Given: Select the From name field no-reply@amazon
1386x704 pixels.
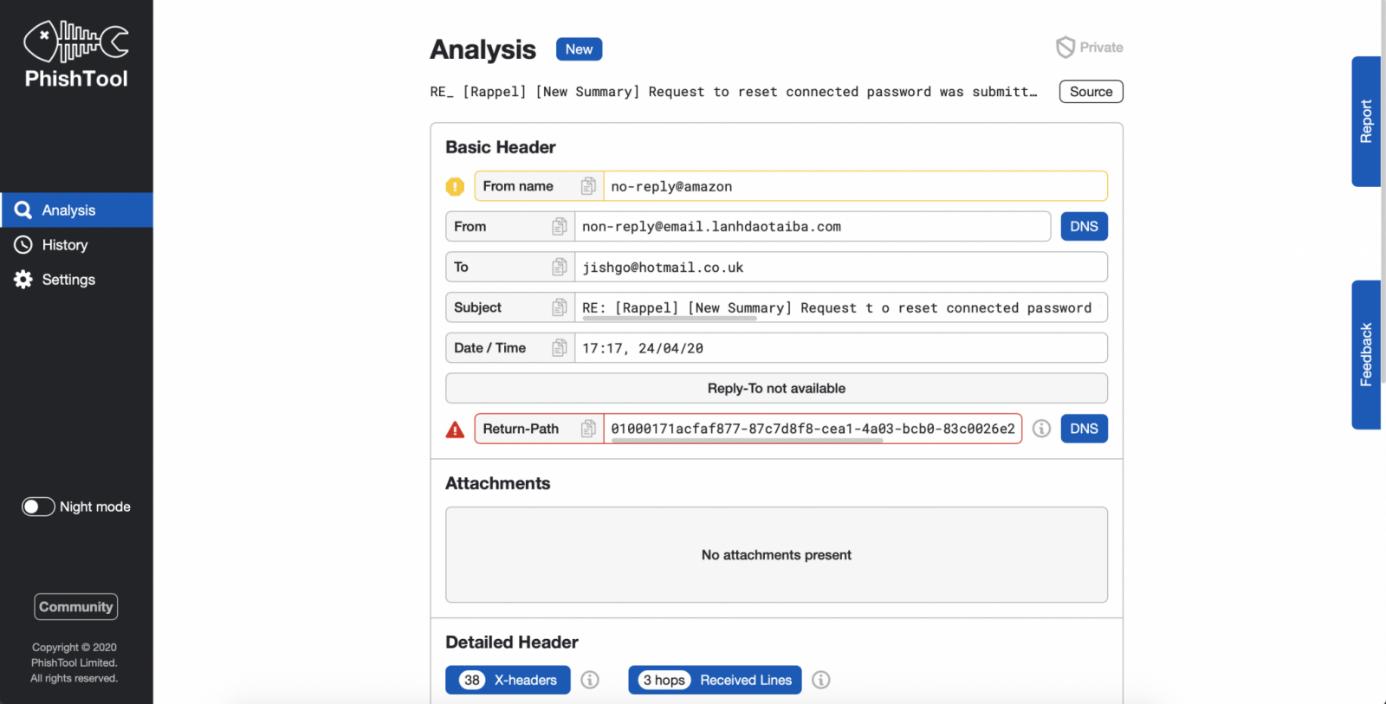Looking at the screenshot, I should pyautogui.click(x=856, y=186).
